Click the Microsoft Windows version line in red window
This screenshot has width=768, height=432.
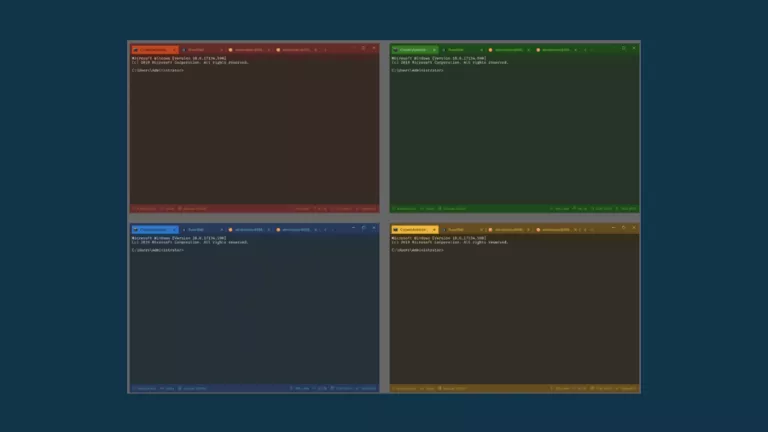[x=179, y=58]
